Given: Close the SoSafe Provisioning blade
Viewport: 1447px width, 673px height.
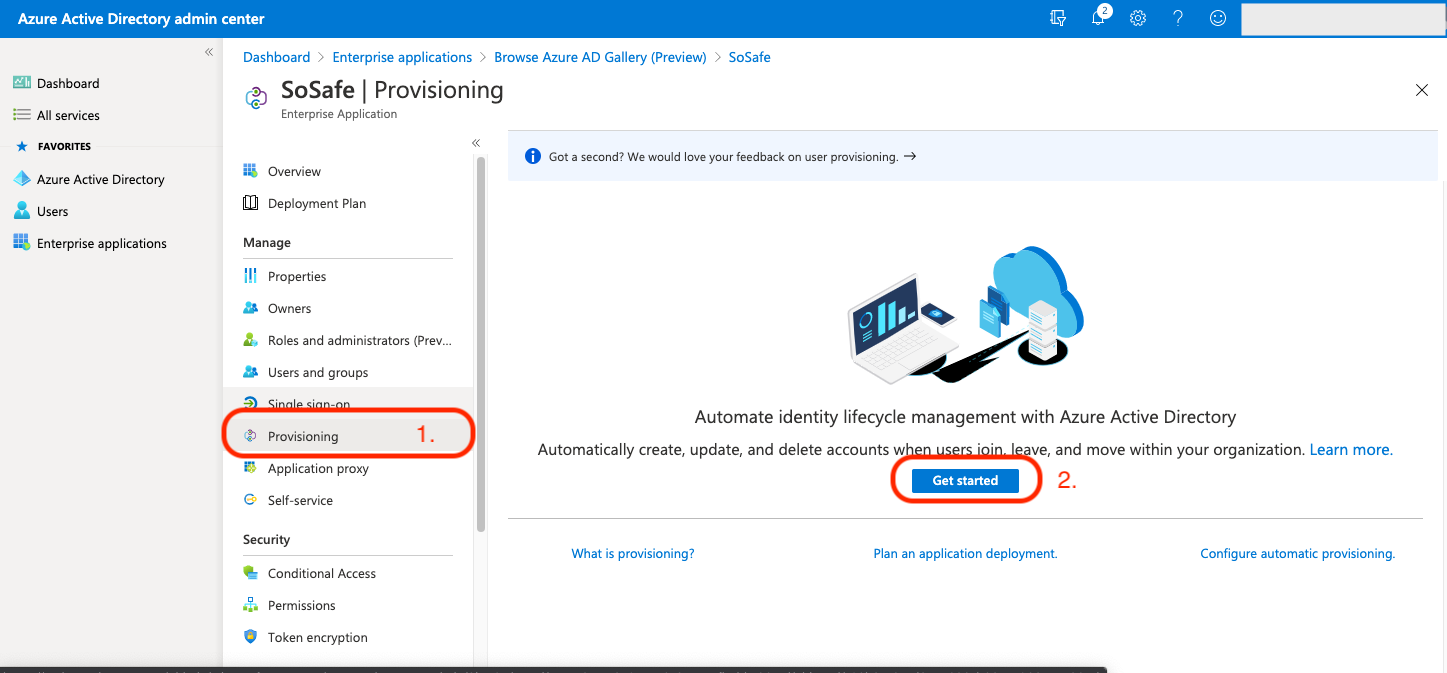Looking at the screenshot, I should point(1421,90).
